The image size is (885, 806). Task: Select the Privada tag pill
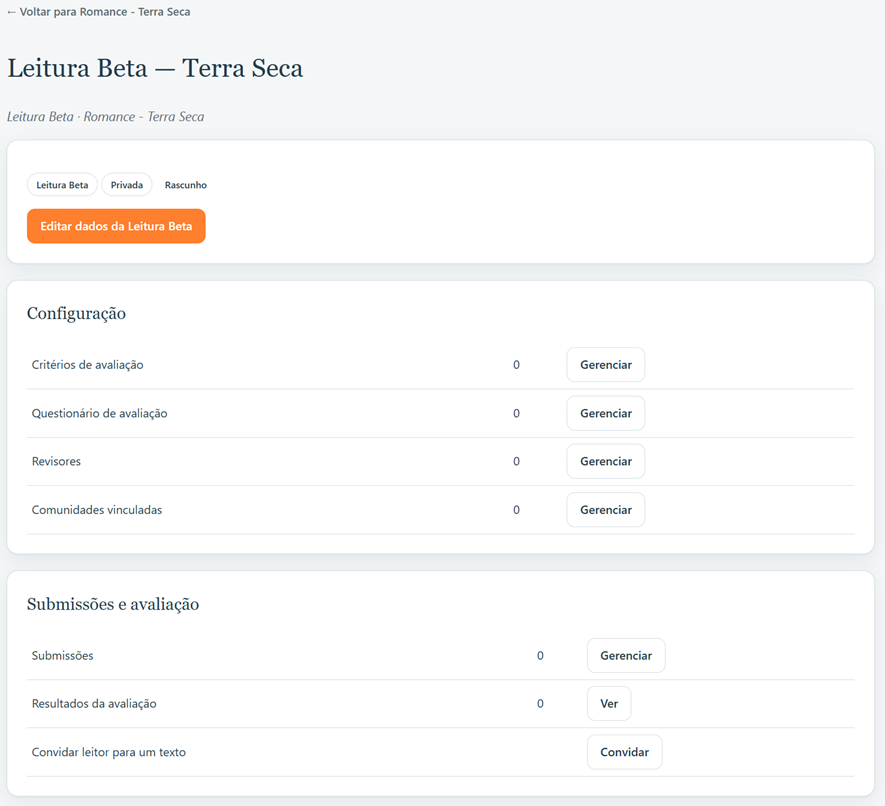coord(126,185)
